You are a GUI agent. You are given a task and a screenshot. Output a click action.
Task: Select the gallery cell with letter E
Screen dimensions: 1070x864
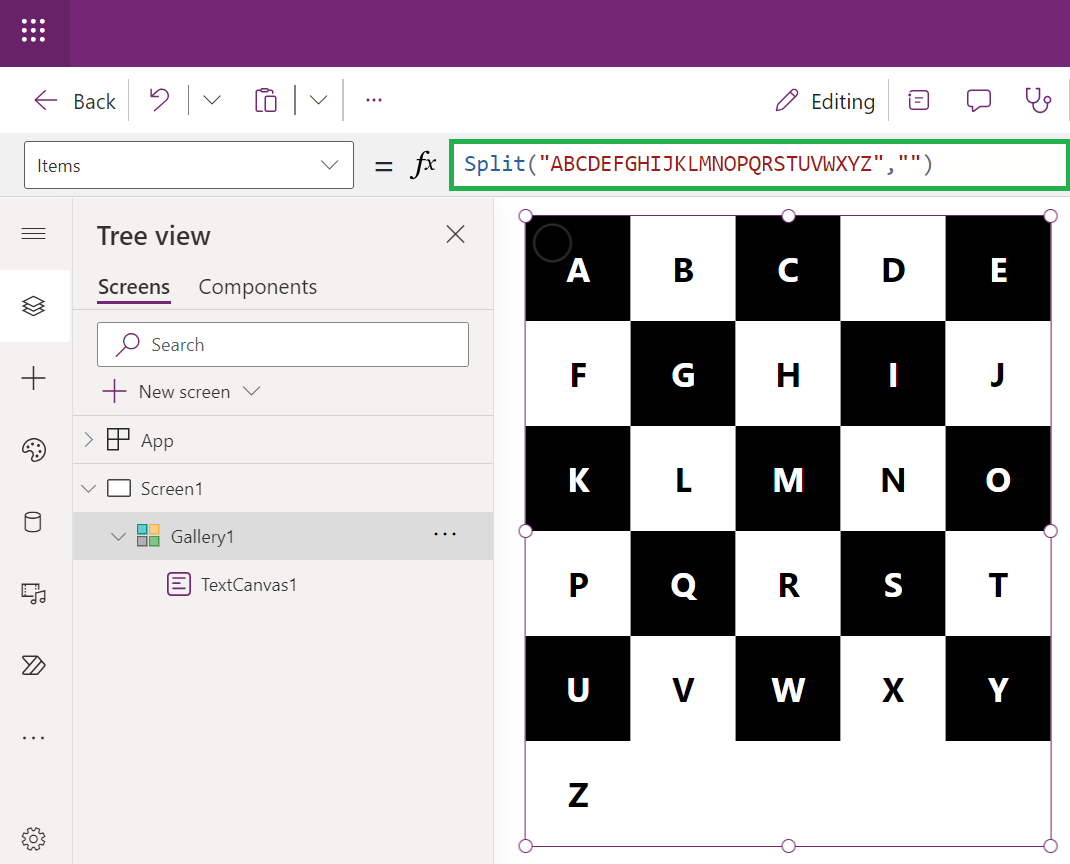(x=998, y=268)
